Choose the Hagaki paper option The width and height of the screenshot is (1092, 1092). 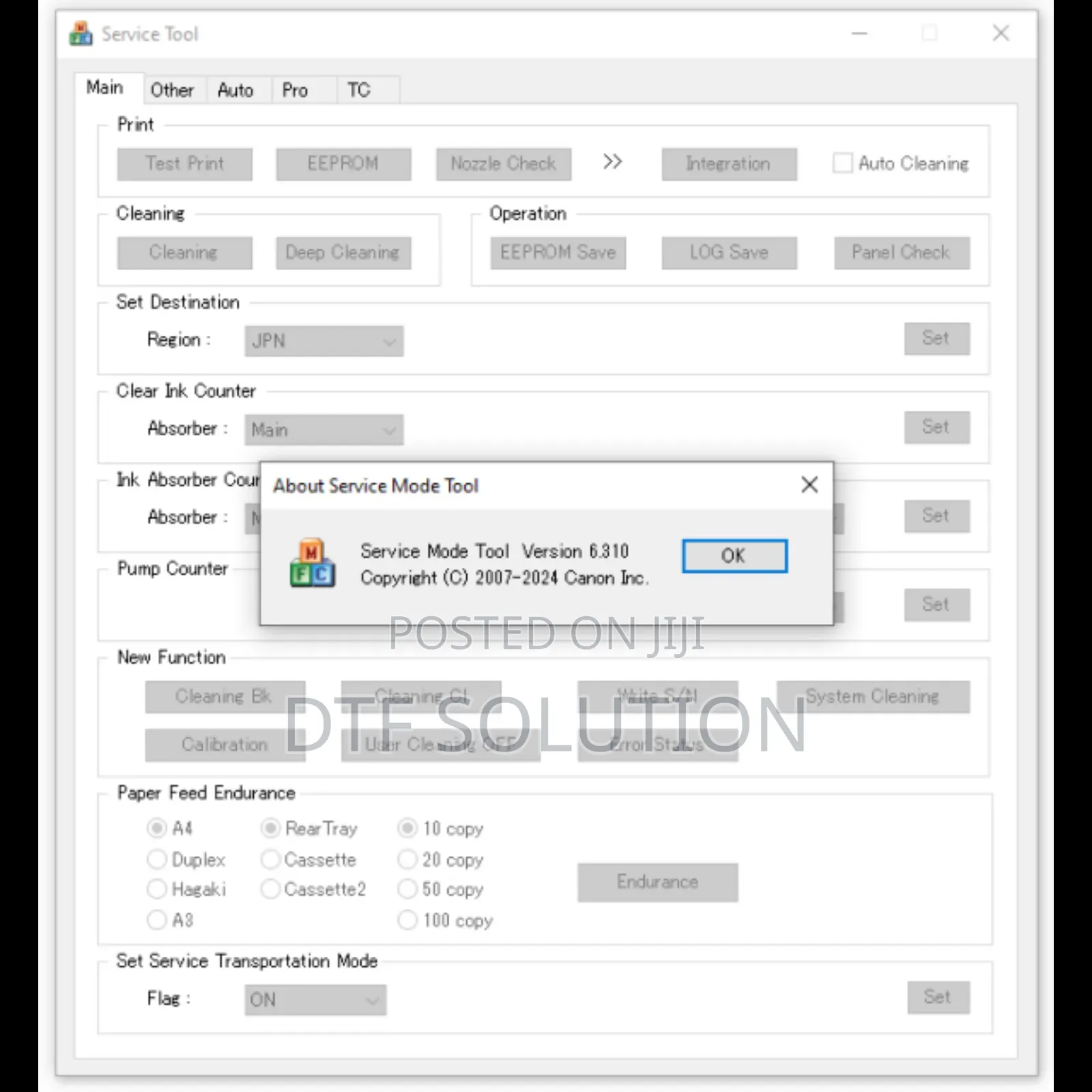157,889
